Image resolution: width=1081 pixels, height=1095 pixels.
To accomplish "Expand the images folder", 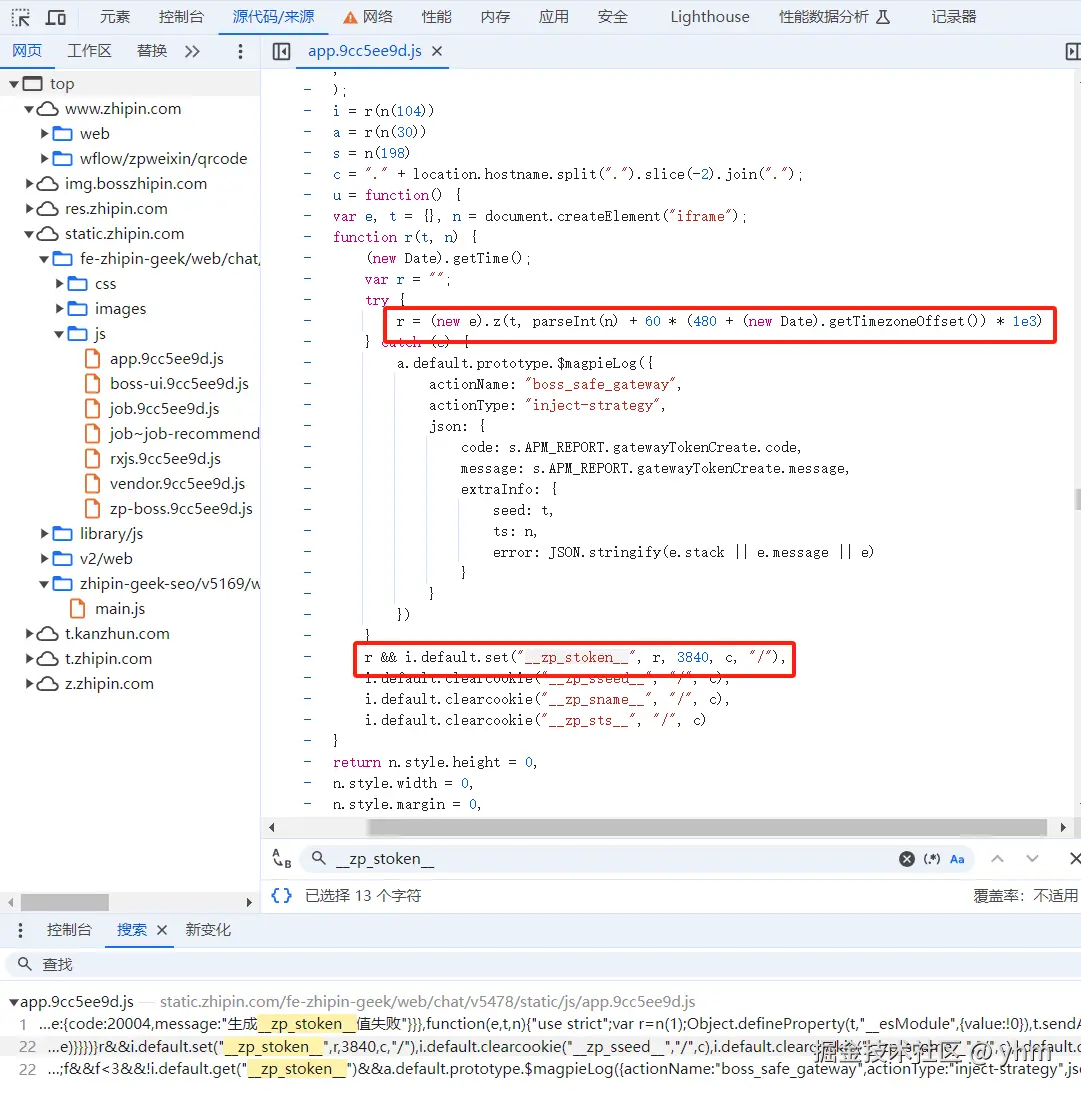I will click(59, 309).
